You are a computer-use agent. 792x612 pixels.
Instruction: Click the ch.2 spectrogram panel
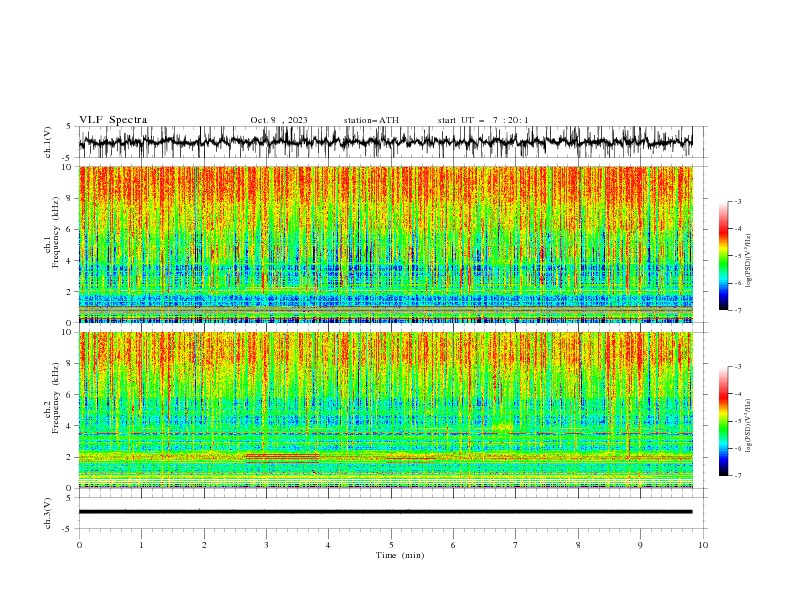click(x=386, y=410)
